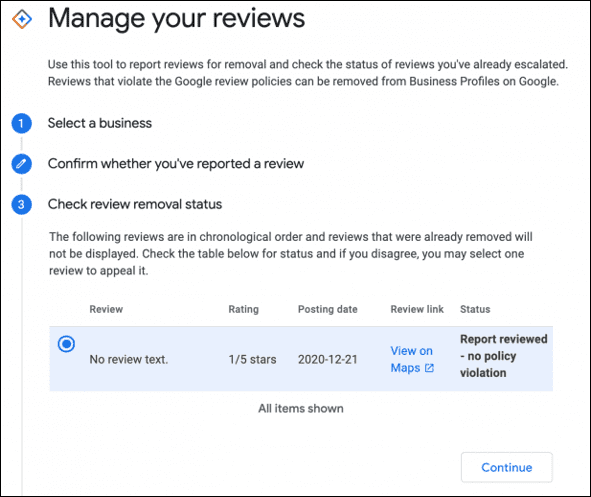This screenshot has width=591, height=497.
Task: Expand the Select a business step
Action: [x=100, y=123]
